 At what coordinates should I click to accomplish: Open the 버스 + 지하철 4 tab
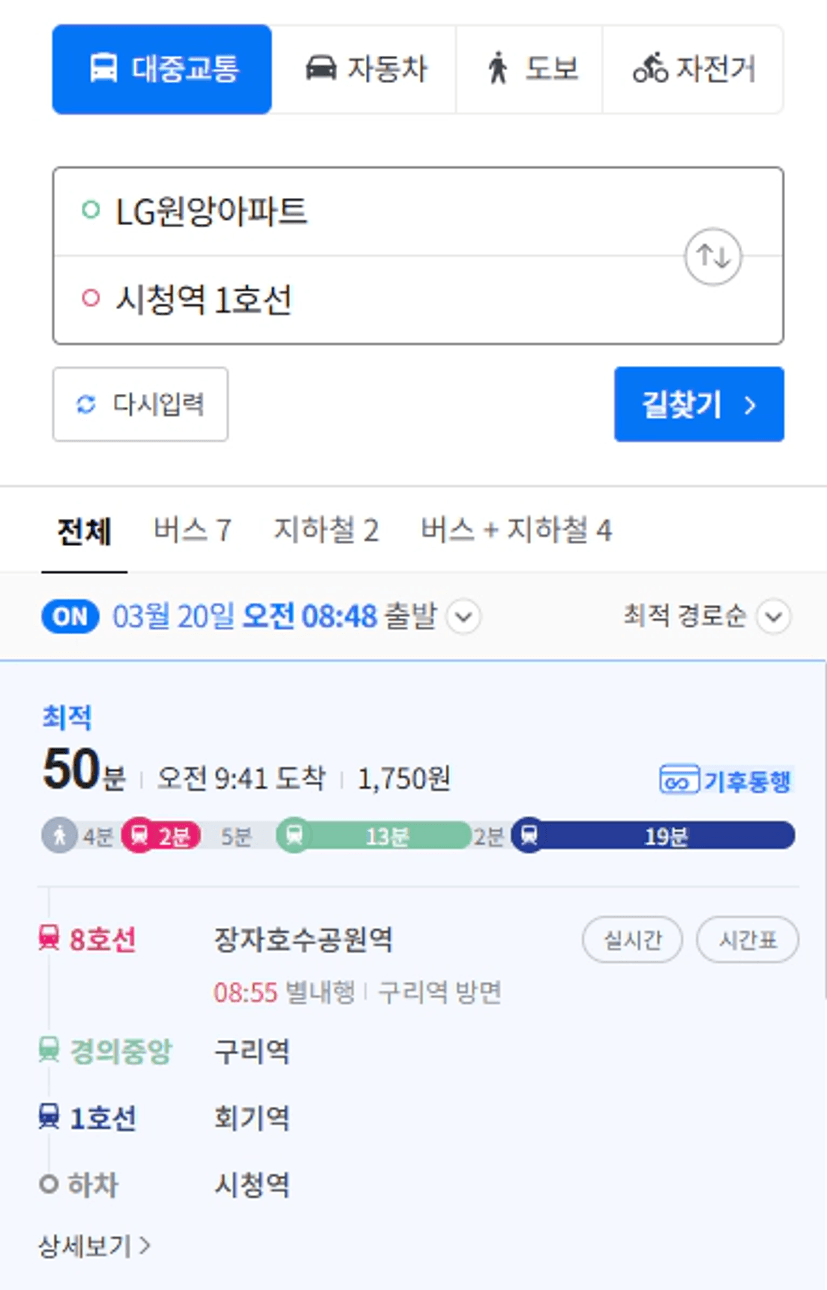[x=516, y=530]
